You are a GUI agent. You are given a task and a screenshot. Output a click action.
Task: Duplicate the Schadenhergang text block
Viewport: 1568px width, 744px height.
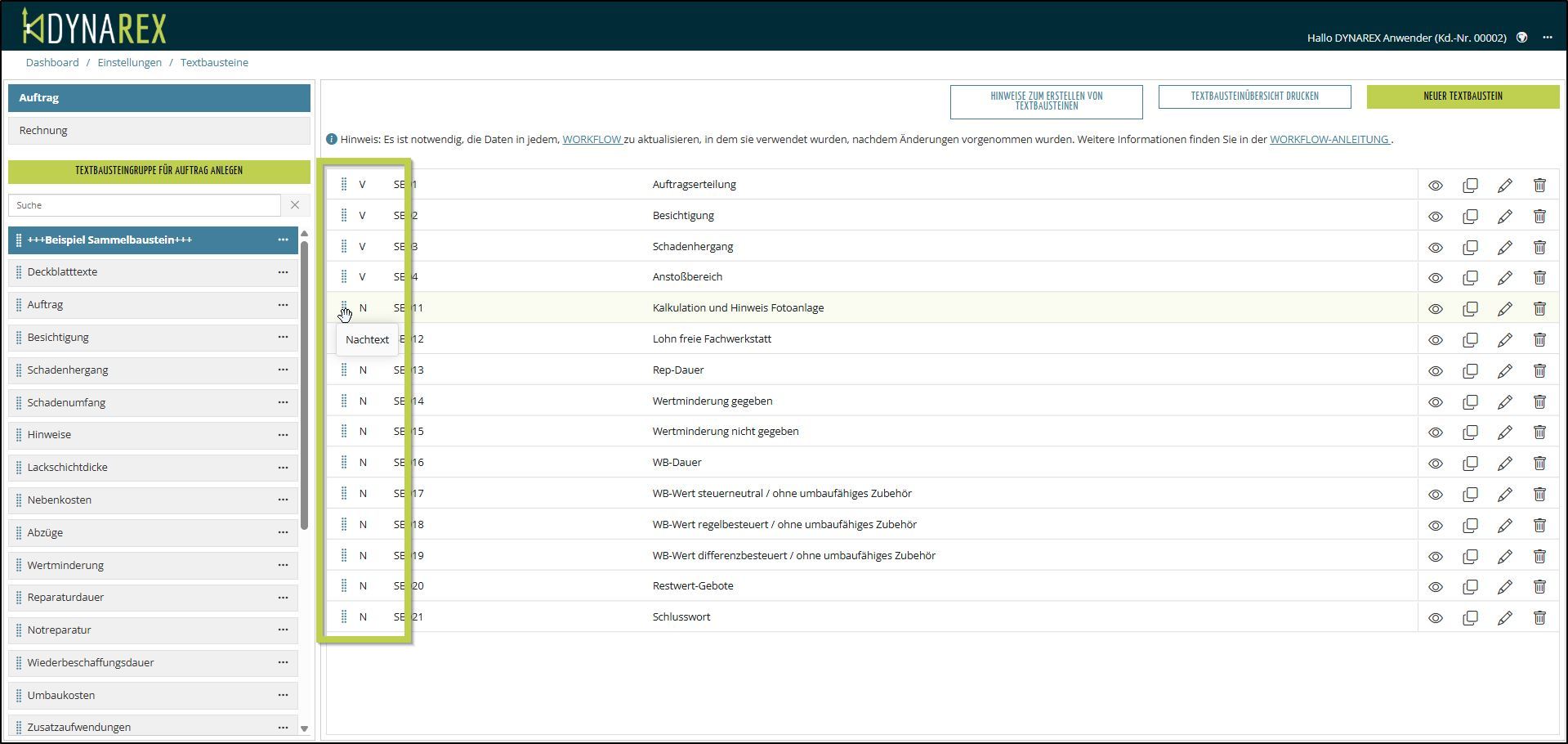point(1470,247)
